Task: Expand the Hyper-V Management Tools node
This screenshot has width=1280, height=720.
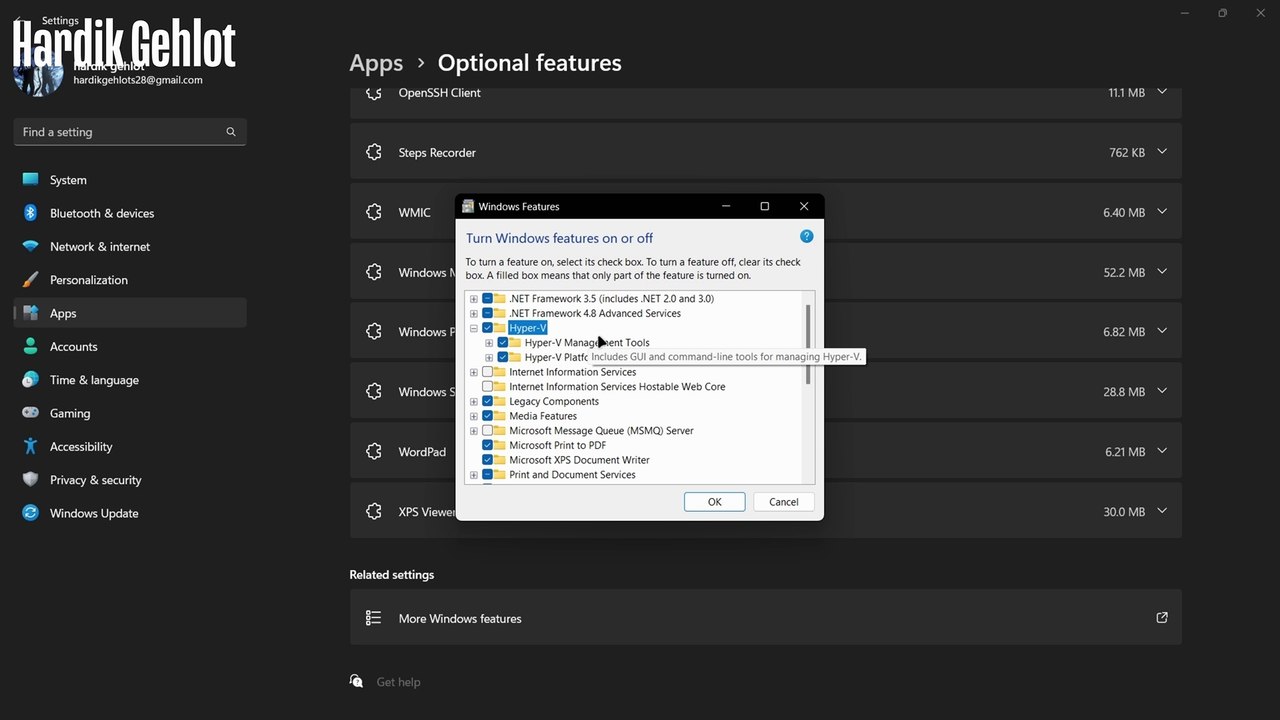Action: point(489,343)
